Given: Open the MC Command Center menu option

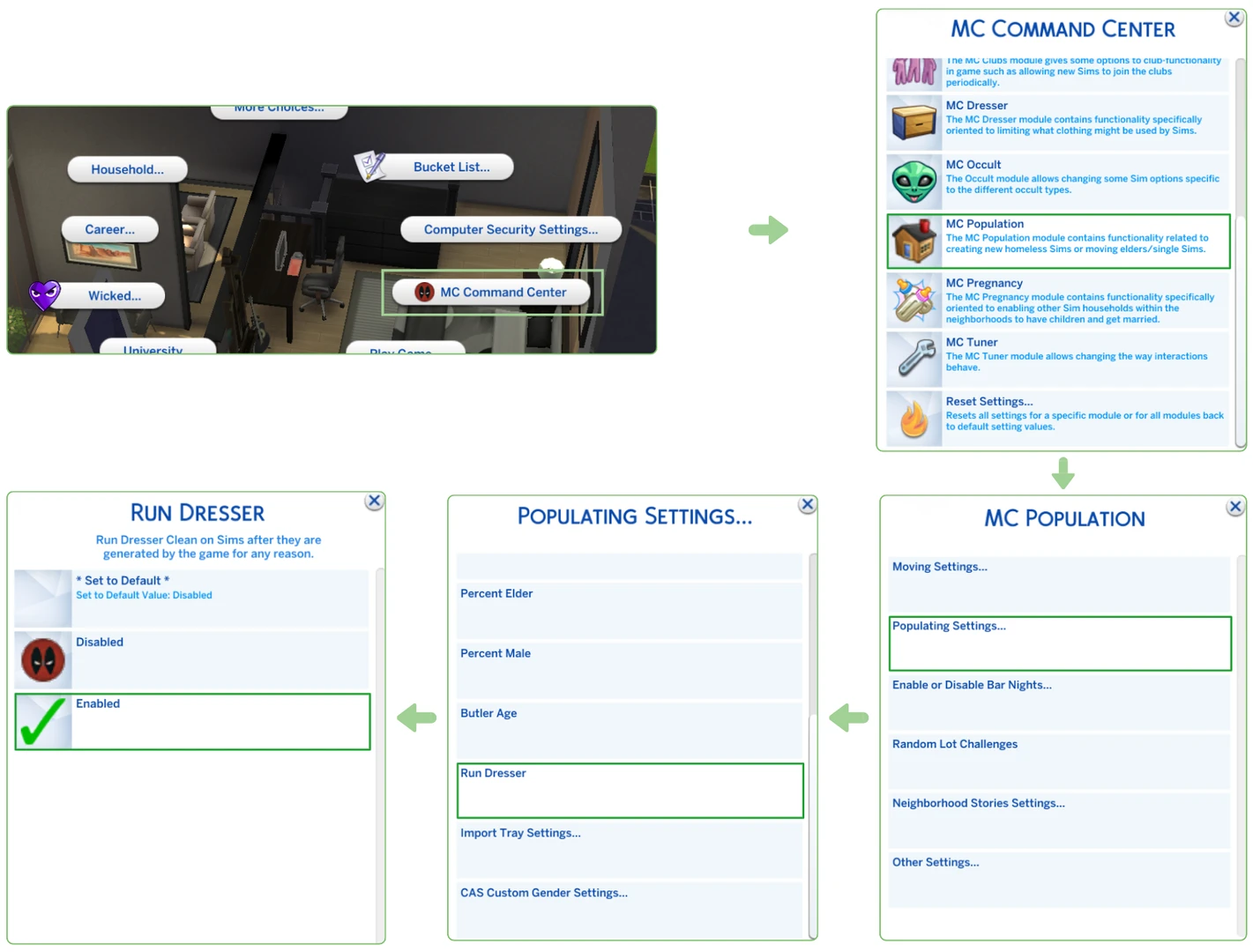Looking at the screenshot, I should point(491,293).
